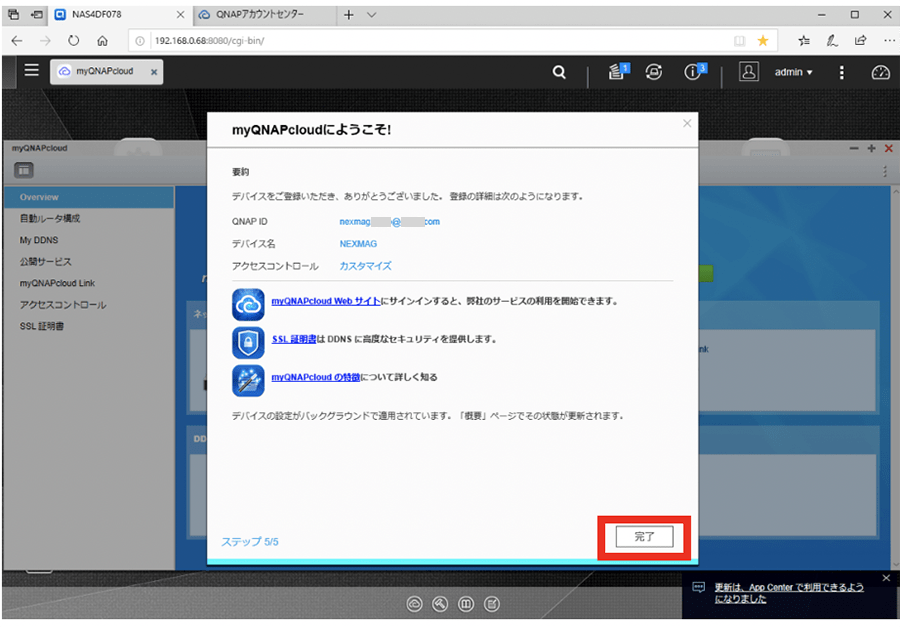900x627 pixels.
Task: Switch to the QNAPアカウントセンター browser tab
Action: click(265, 15)
